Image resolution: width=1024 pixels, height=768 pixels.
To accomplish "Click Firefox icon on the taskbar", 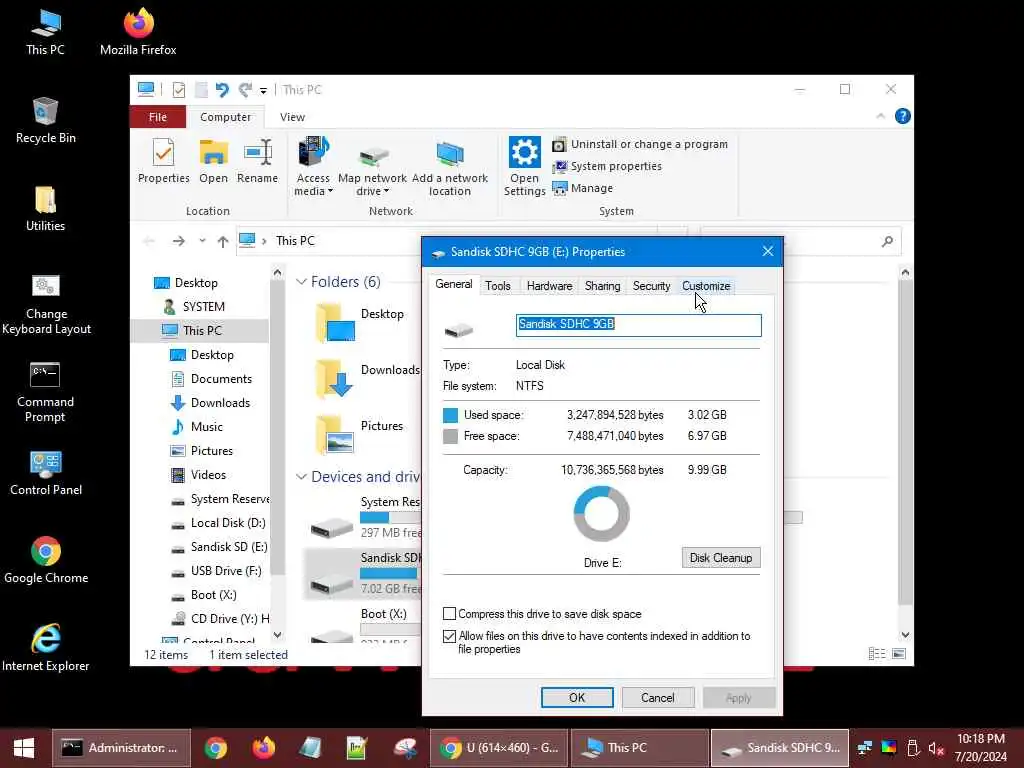I will tap(263, 748).
